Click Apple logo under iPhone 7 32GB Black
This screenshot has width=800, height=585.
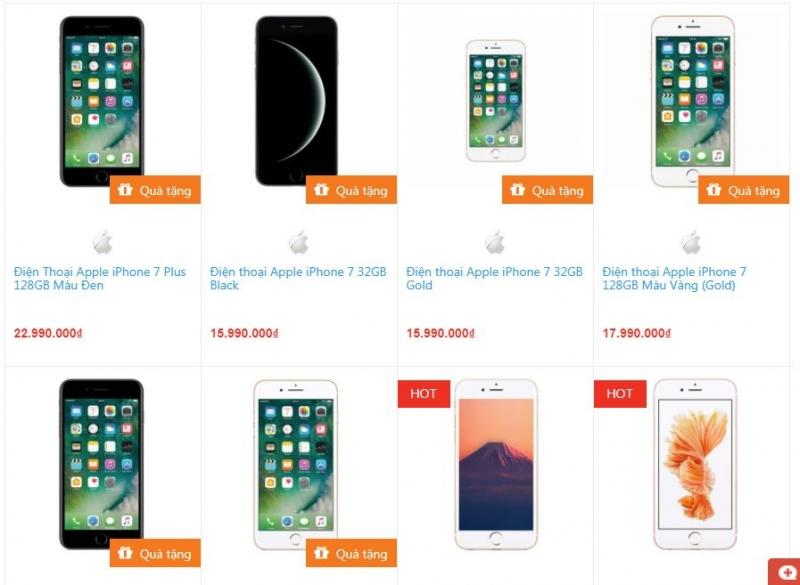[299, 242]
